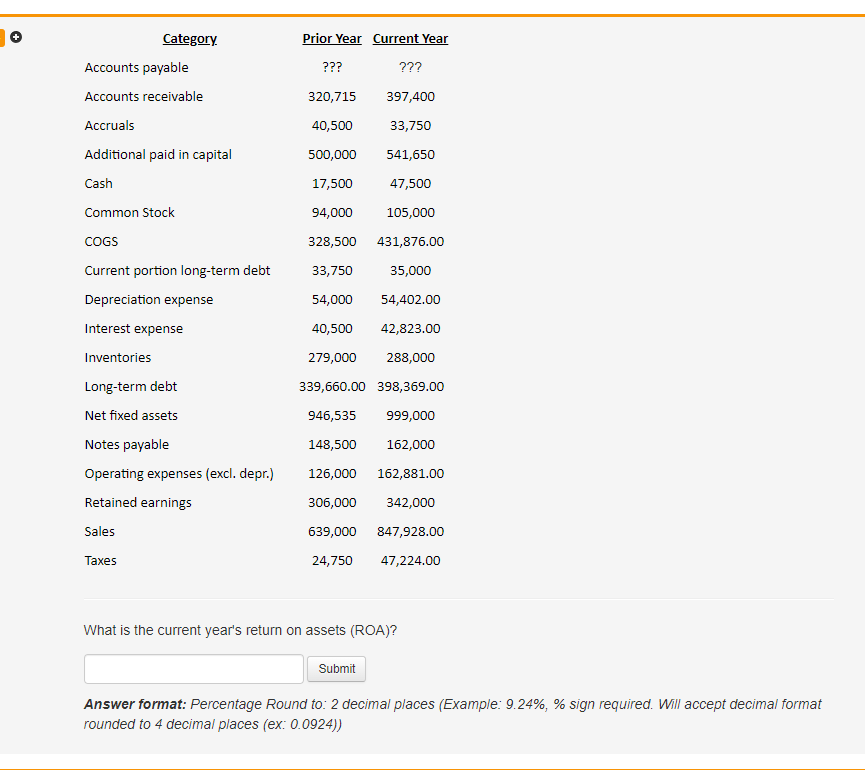
Task: Click the Category column header
Action: [x=189, y=38]
